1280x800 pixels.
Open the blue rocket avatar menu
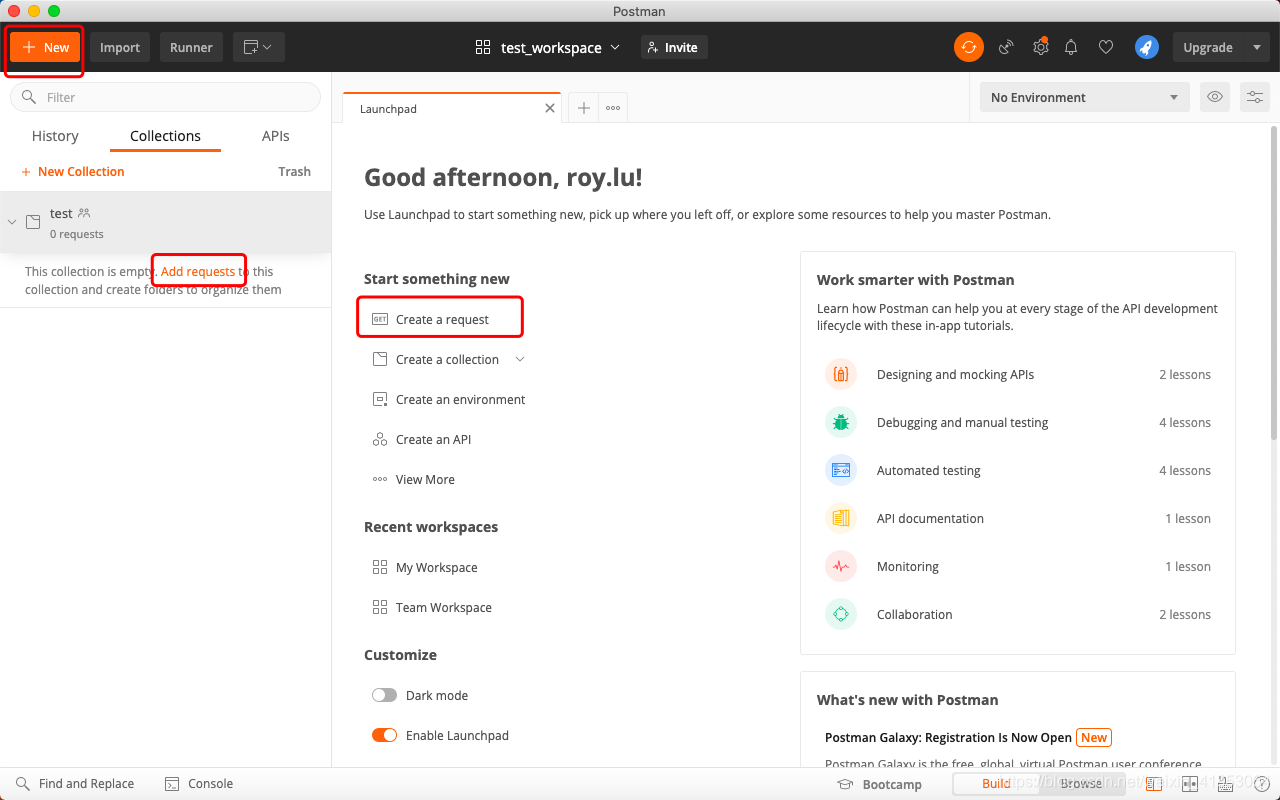tap(1147, 47)
